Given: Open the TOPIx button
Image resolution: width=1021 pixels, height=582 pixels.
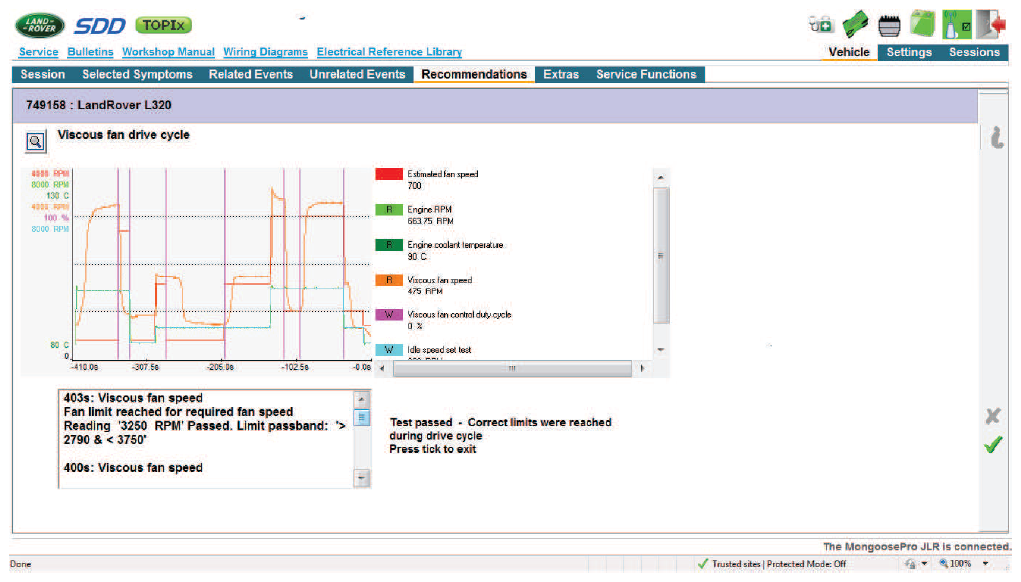Looking at the screenshot, I should tap(163, 25).
